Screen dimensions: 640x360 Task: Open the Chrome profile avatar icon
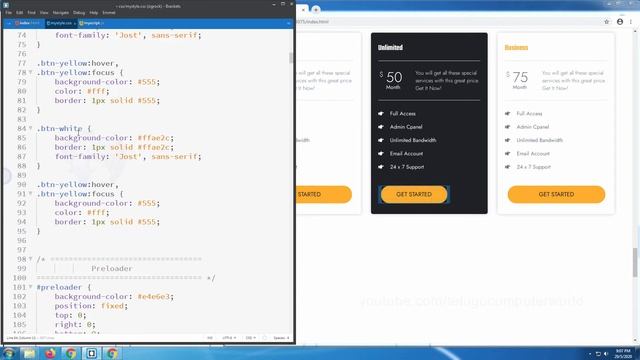[x=620, y=22]
